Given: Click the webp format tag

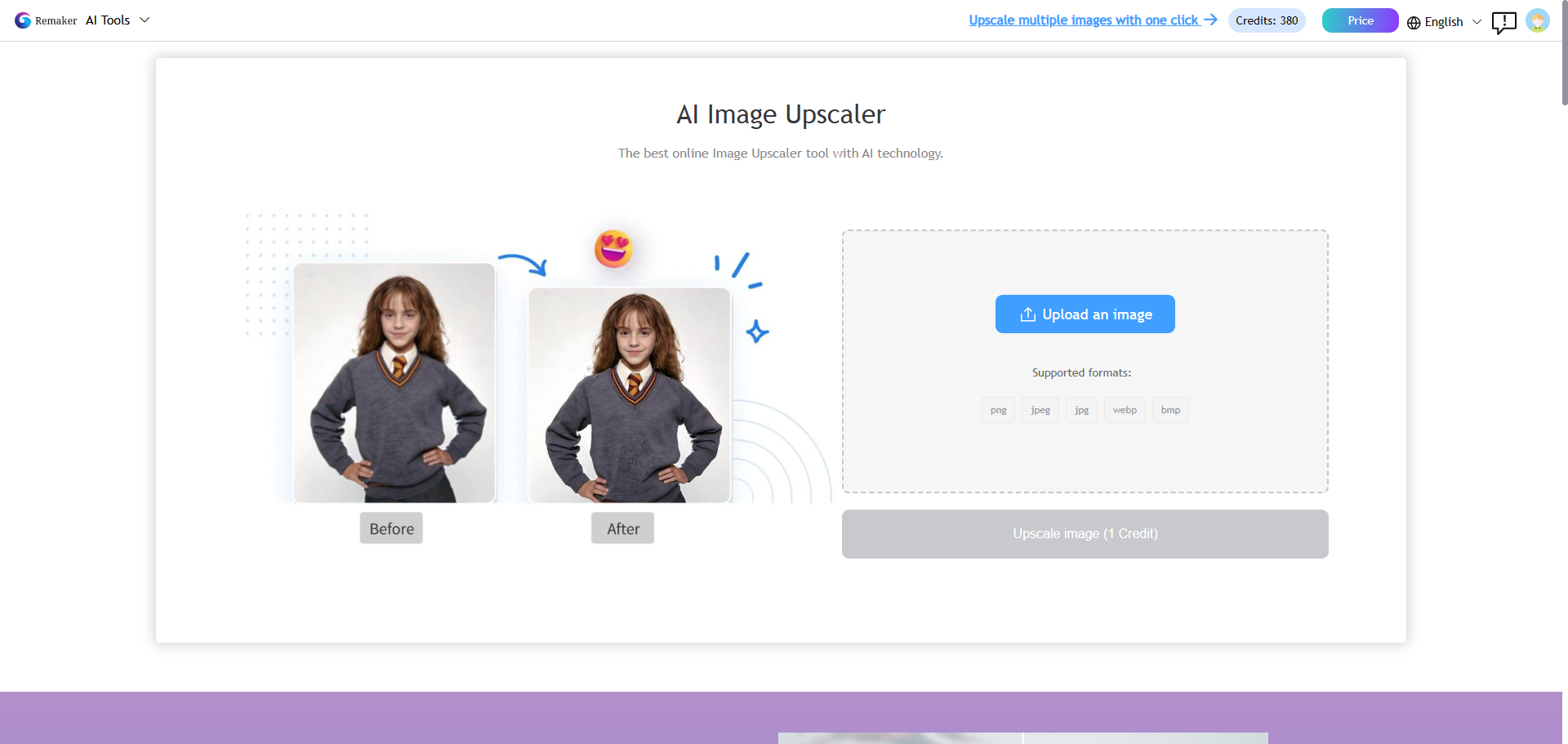Looking at the screenshot, I should (x=1125, y=410).
